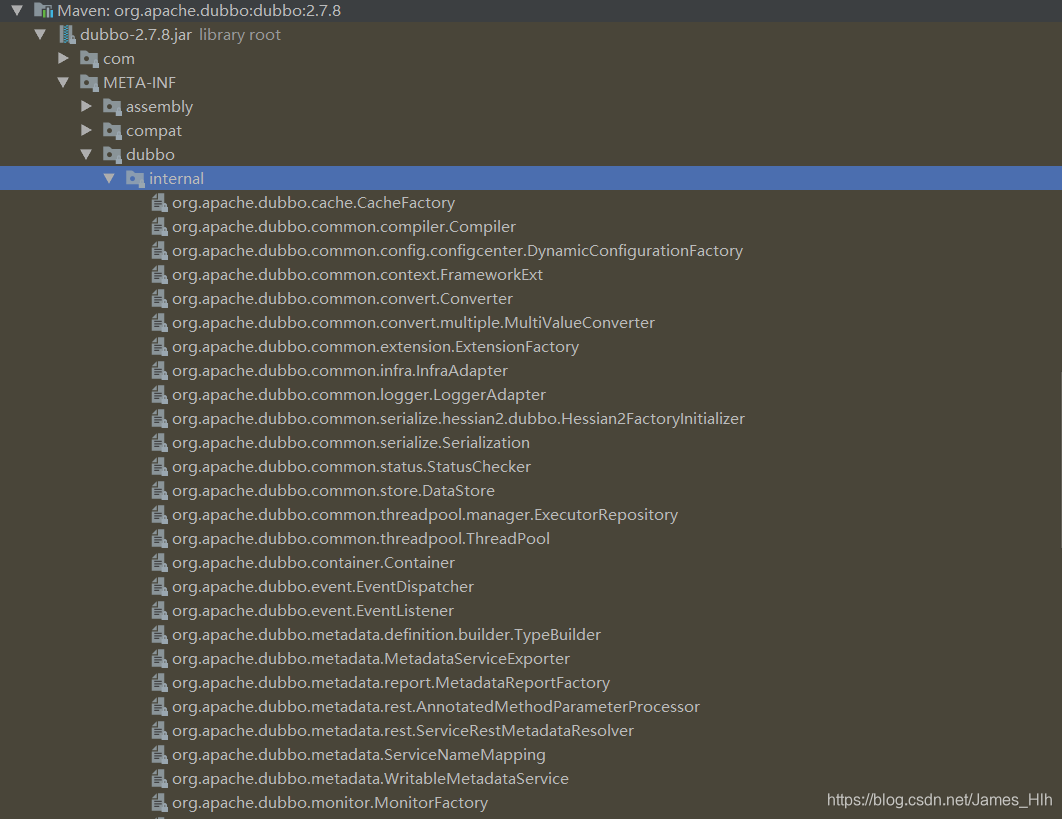Collapse the META-INF folder arrow

[x=64, y=82]
